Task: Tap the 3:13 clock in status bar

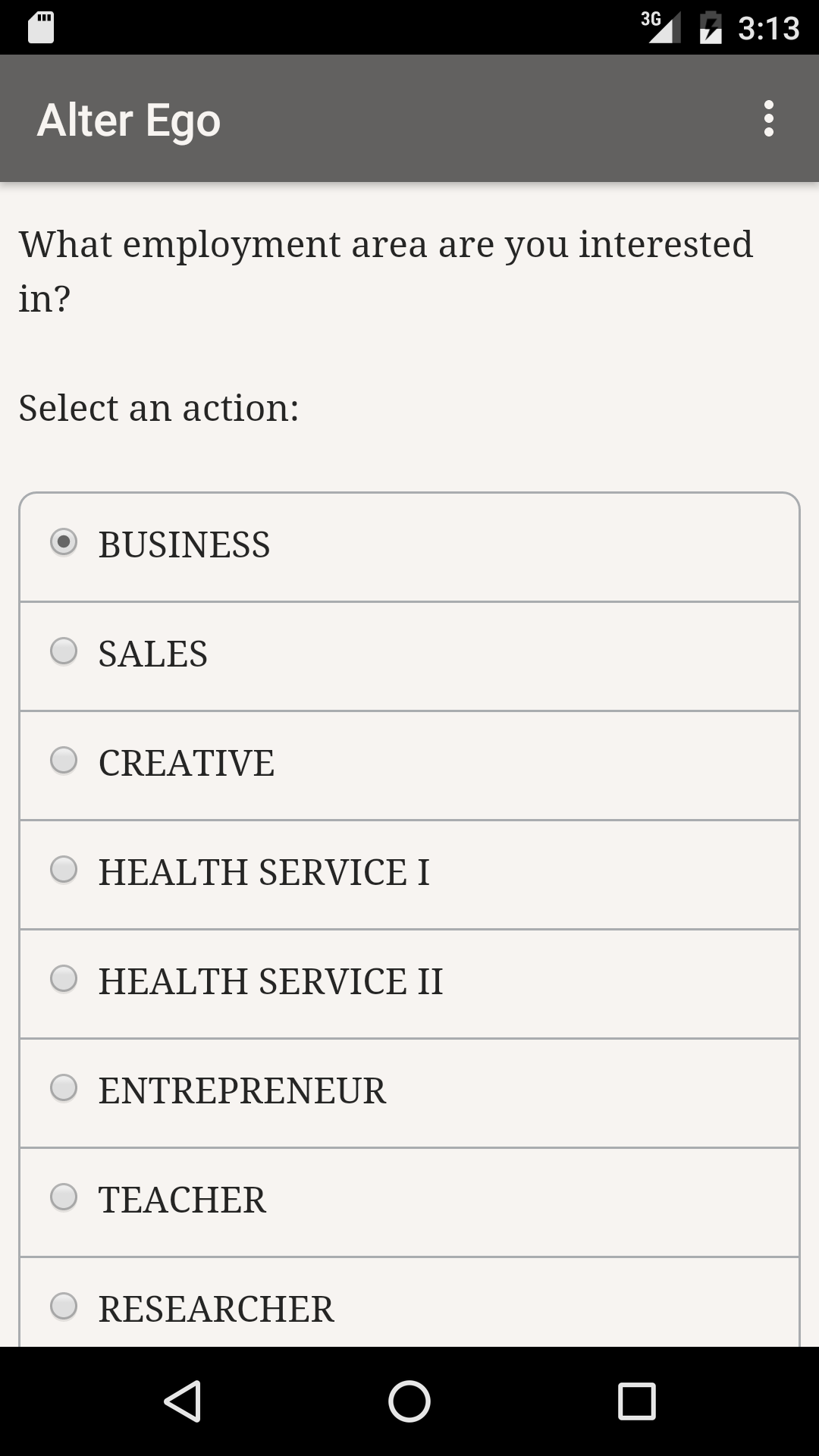Action: pyautogui.click(x=768, y=29)
